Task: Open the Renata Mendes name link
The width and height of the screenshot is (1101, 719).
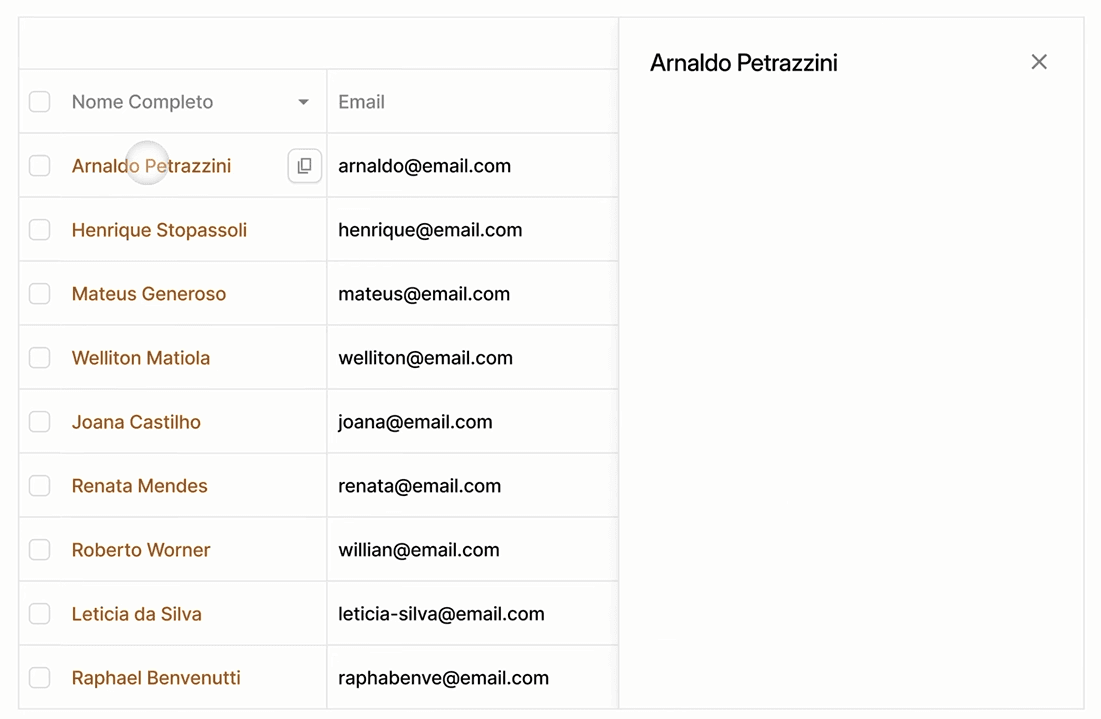Action: (x=140, y=486)
